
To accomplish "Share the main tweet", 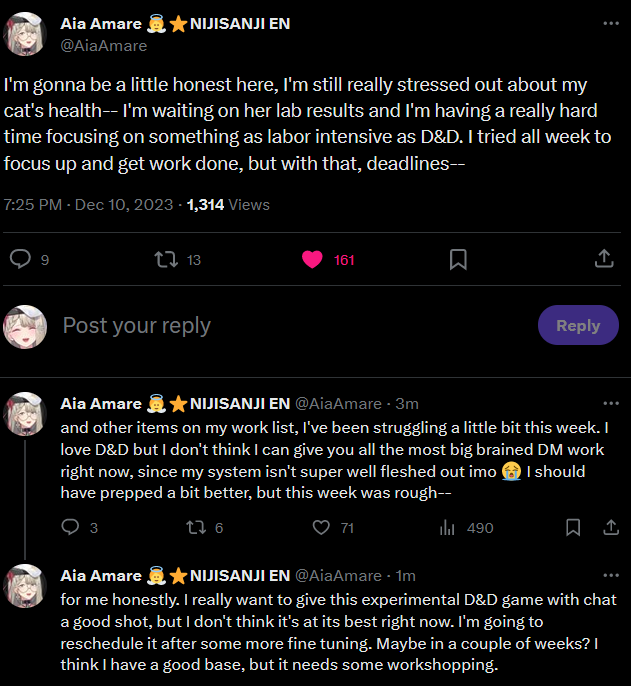I will (x=603, y=259).
